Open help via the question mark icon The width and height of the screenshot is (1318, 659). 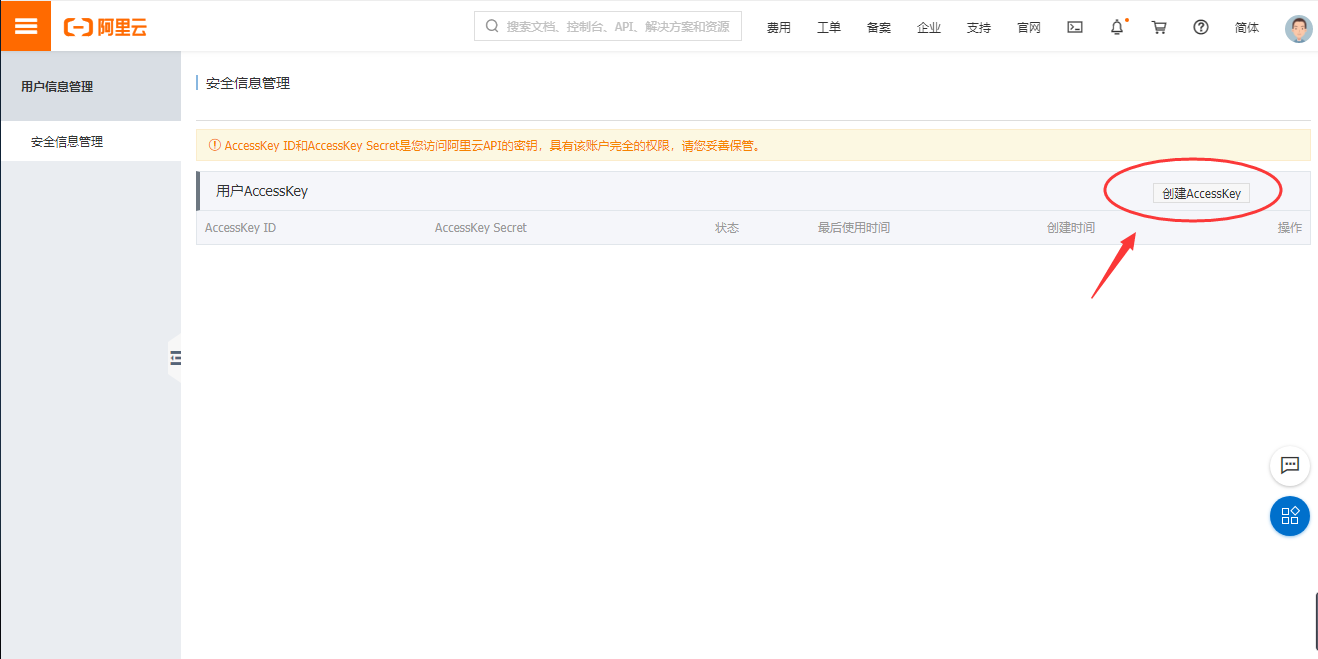(1200, 27)
